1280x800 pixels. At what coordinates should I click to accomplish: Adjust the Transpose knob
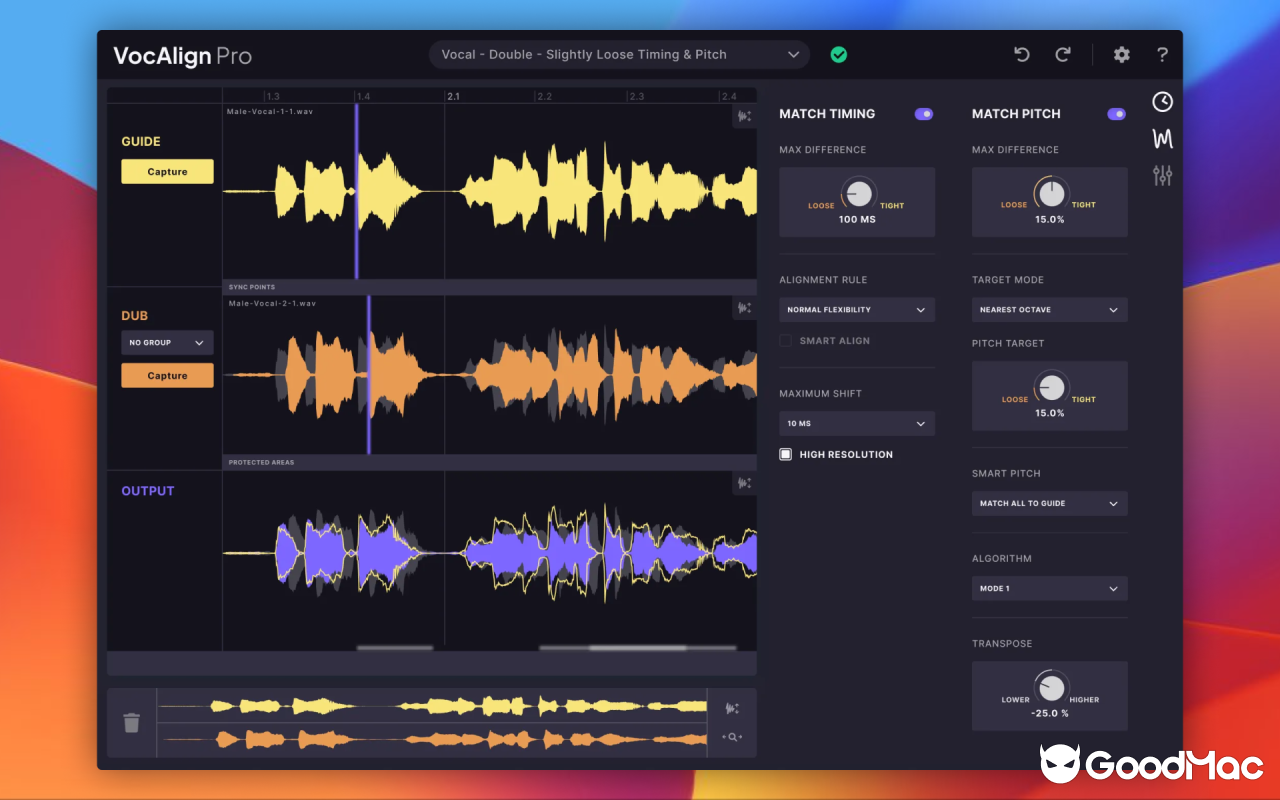(x=1051, y=688)
